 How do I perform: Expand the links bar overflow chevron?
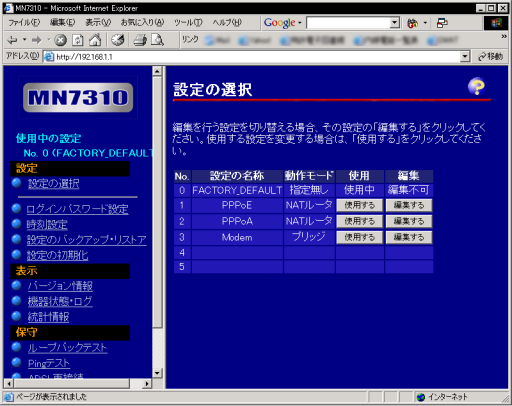[x=504, y=36]
